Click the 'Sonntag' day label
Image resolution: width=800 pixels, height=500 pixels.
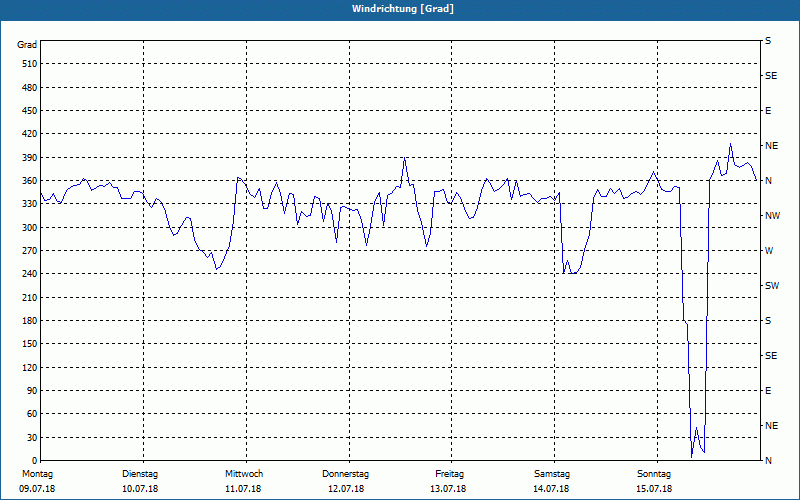point(654,474)
